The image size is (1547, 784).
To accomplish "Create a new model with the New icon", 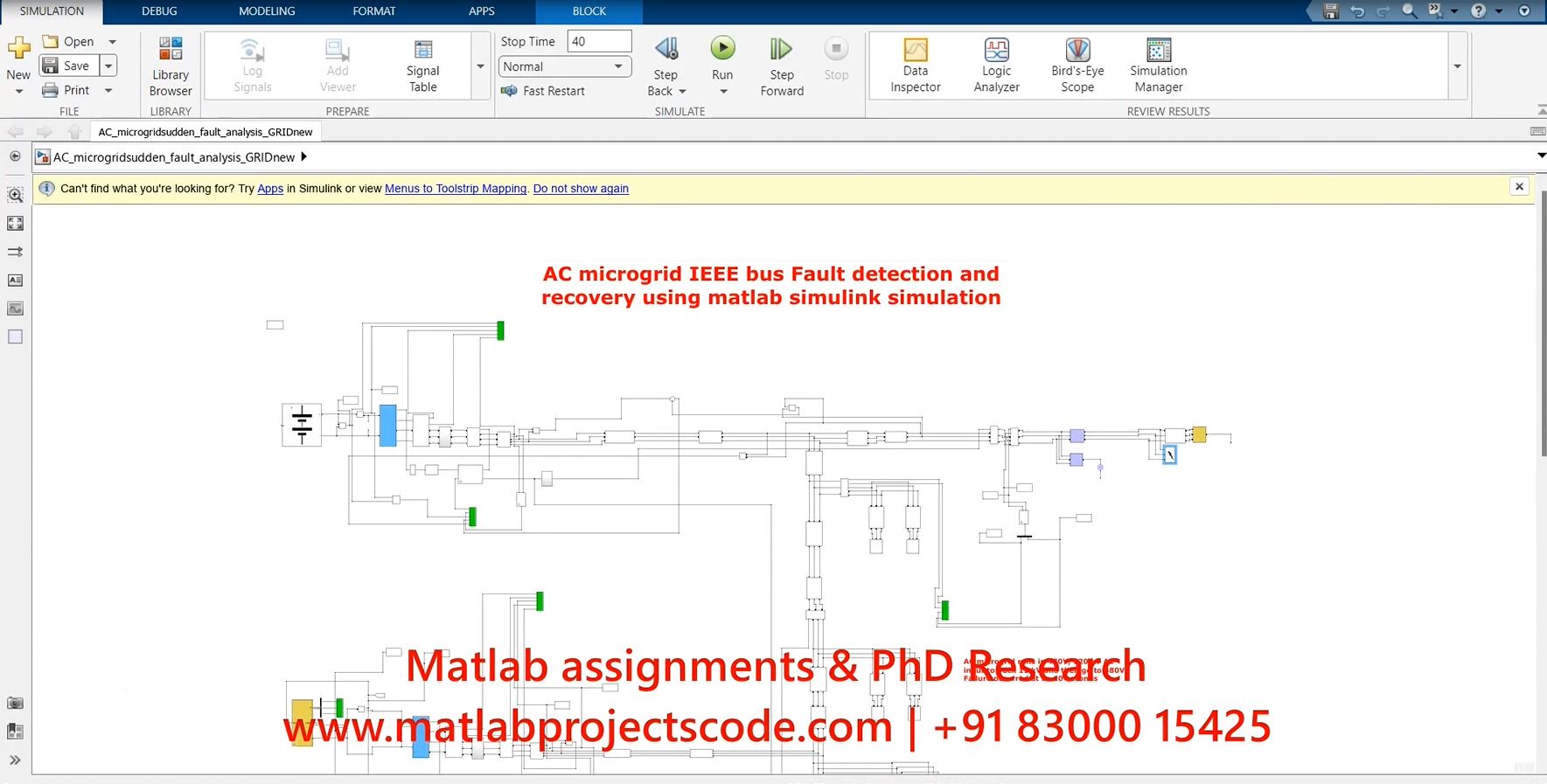I will (x=18, y=48).
